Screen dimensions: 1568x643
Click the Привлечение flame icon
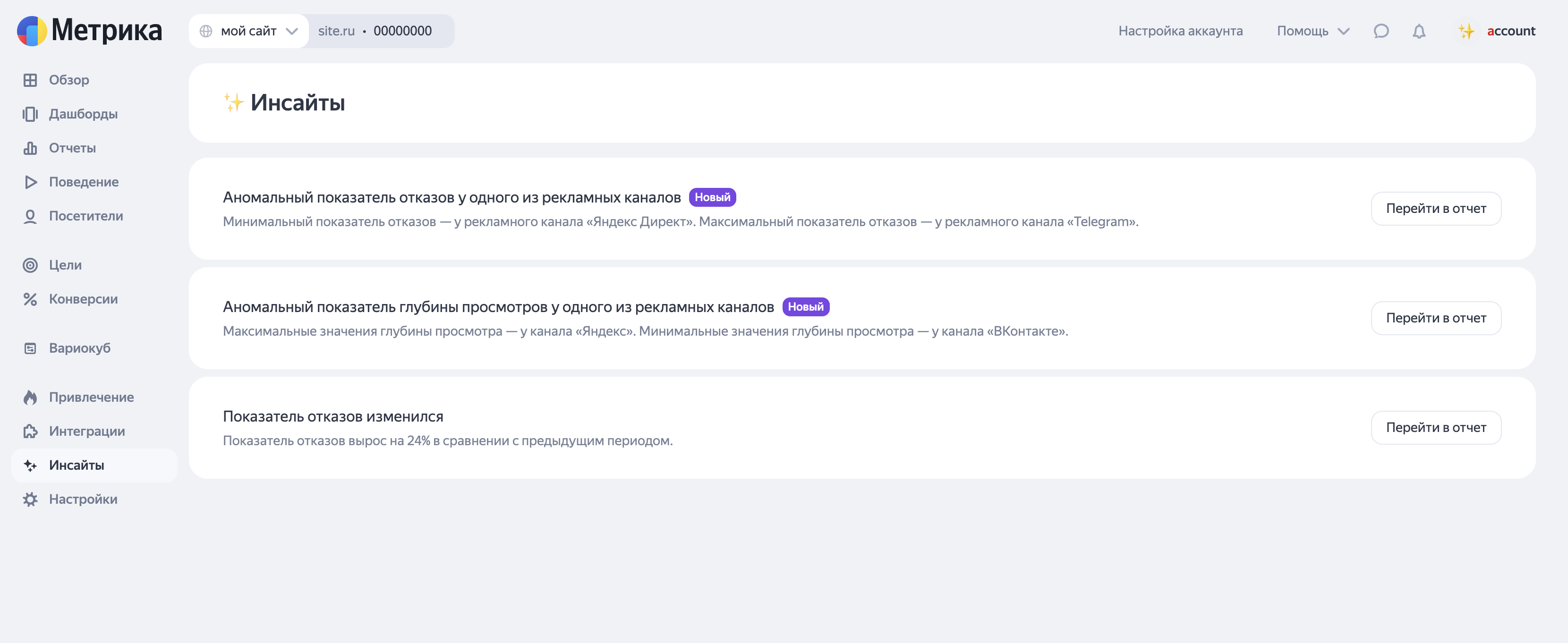tap(30, 397)
